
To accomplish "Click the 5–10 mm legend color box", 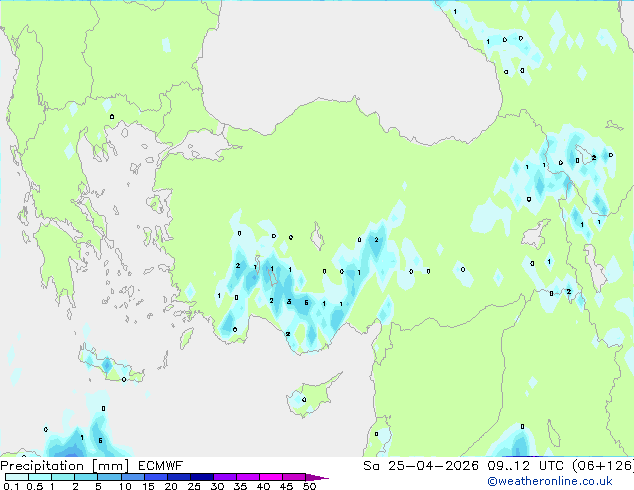I will [x=109, y=477].
